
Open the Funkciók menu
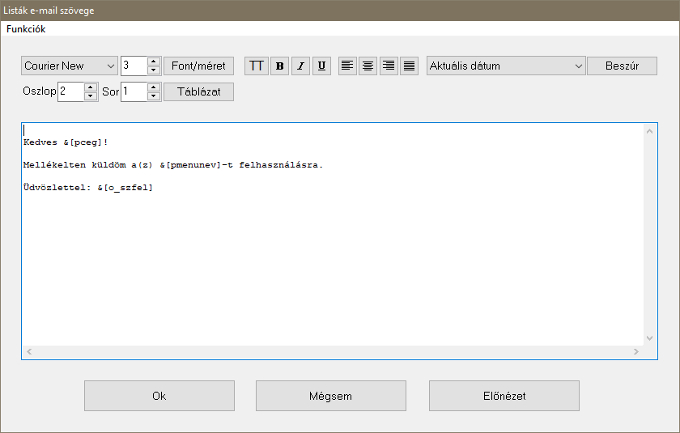(26, 29)
